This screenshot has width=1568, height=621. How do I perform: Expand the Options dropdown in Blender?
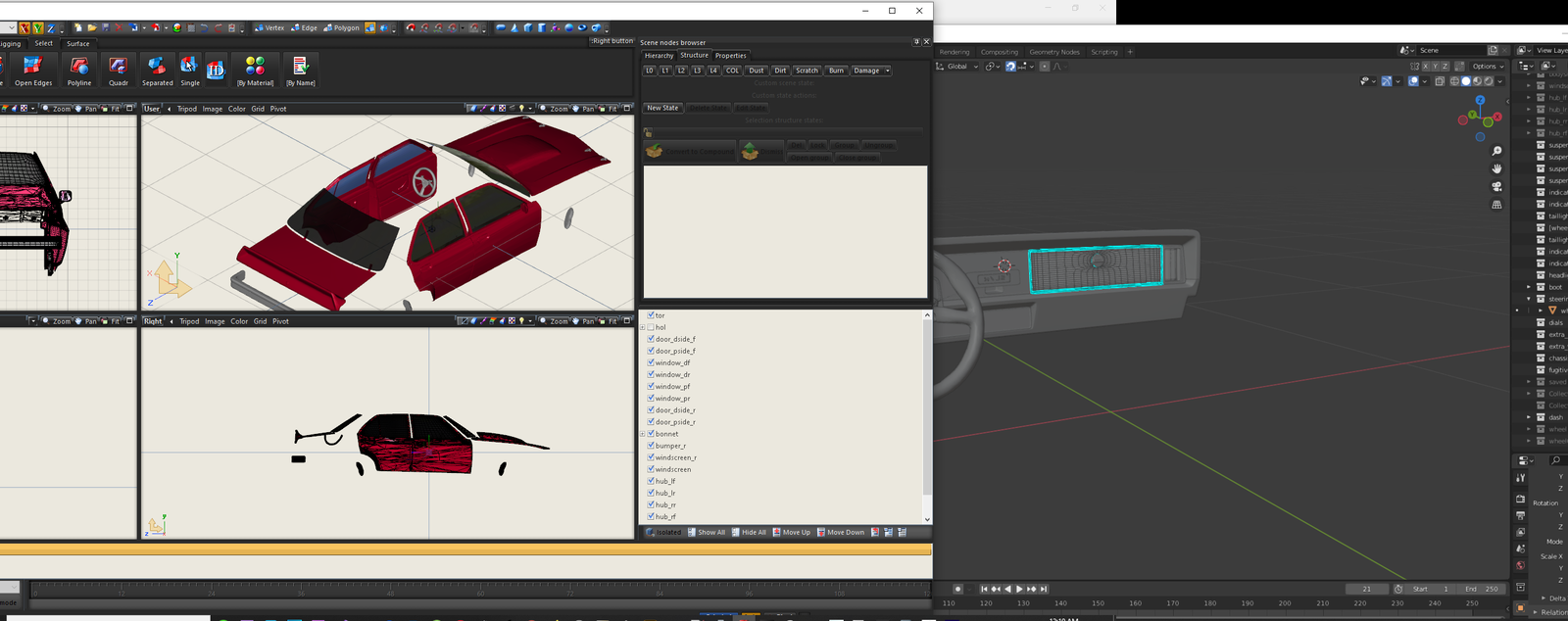click(x=1488, y=67)
